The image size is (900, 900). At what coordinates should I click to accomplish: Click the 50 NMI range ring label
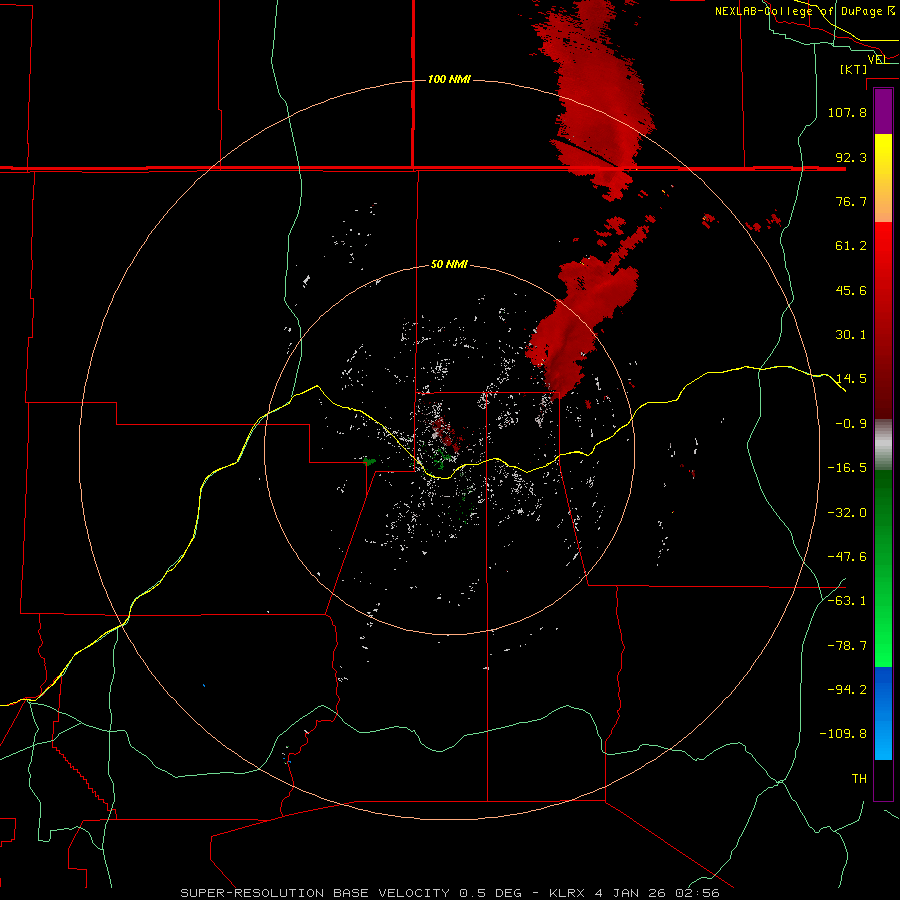(x=449, y=264)
